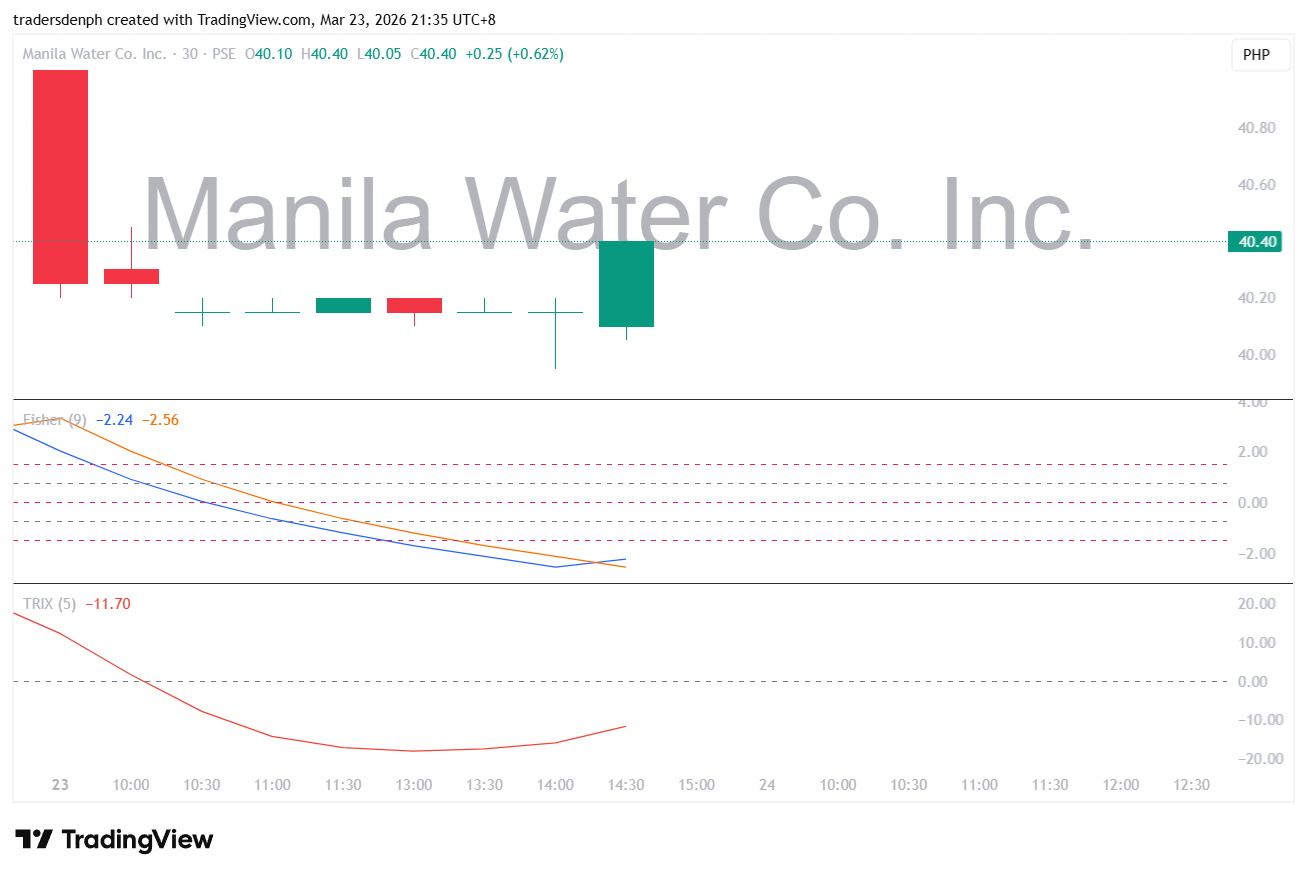Click the orange Fisher trigger value -2.56
Viewport: 1307px width, 877px height.
click(x=160, y=420)
